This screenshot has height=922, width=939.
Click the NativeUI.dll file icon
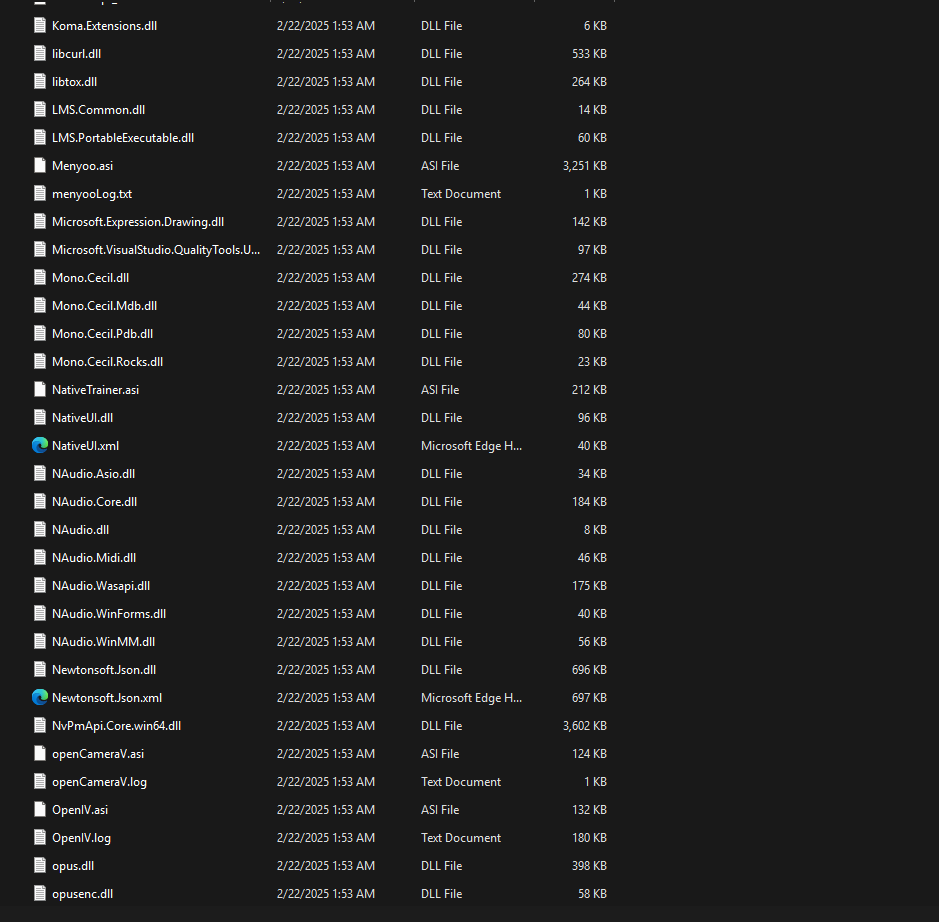click(x=40, y=418)
